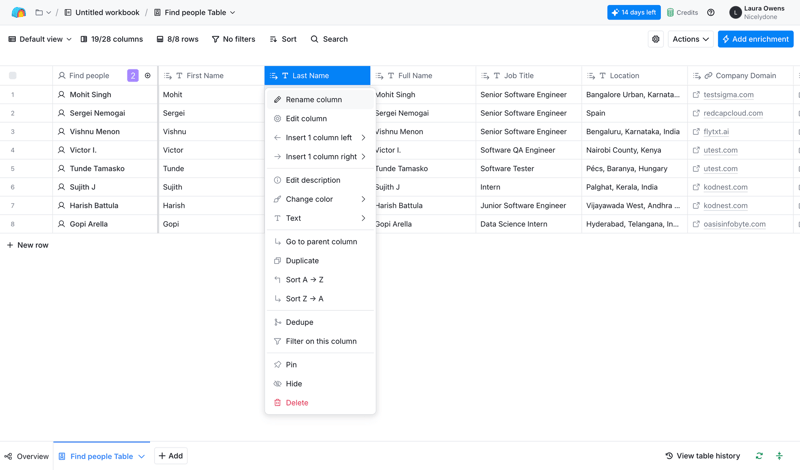Expand the Default view dropdown
The height and width of the screenshot is (470, 800).
pos(40,39)
